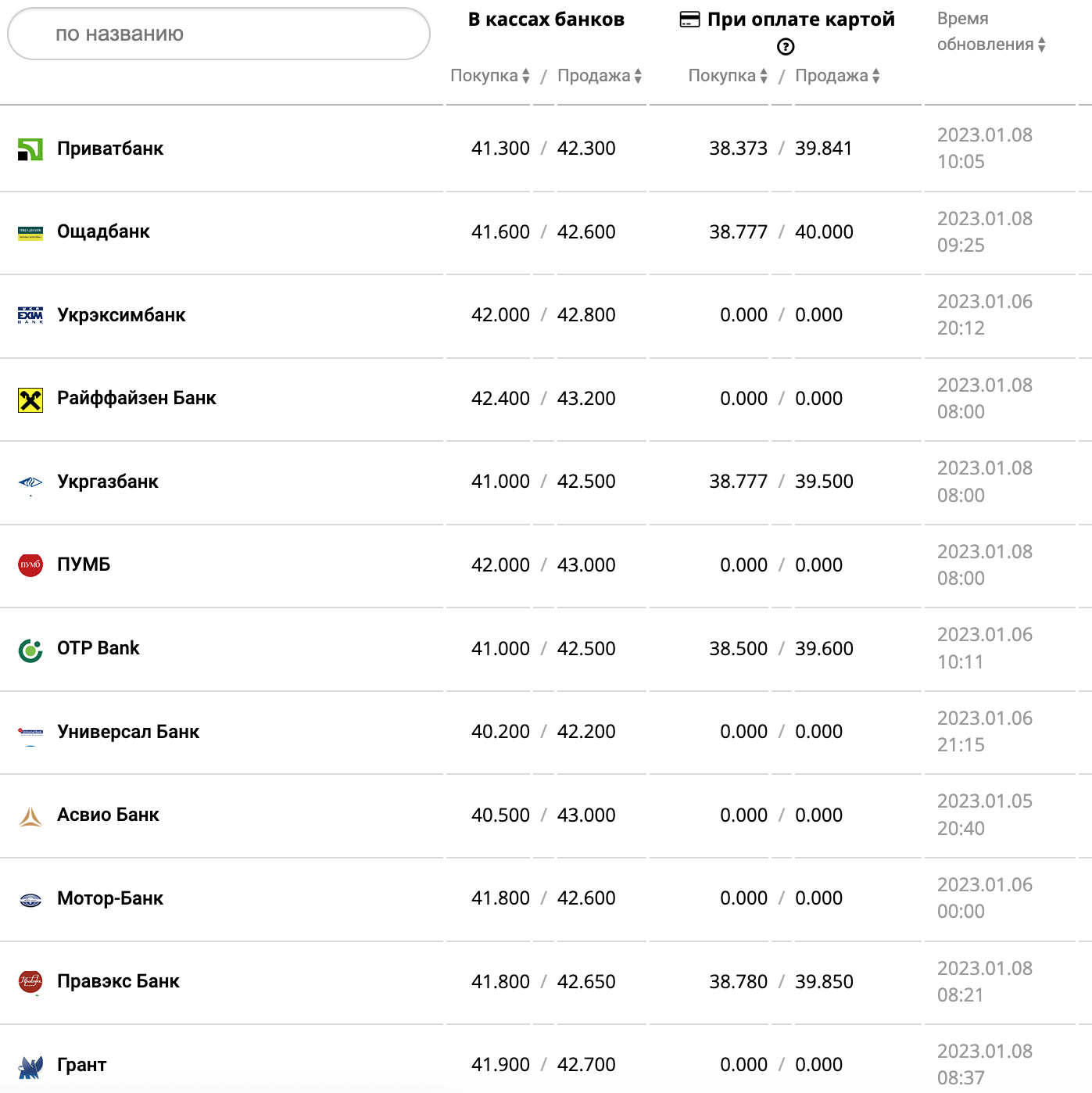Click the Oschadbank logo icon
Viewport: 1092px width, 1093px height.
coord(30,232)
